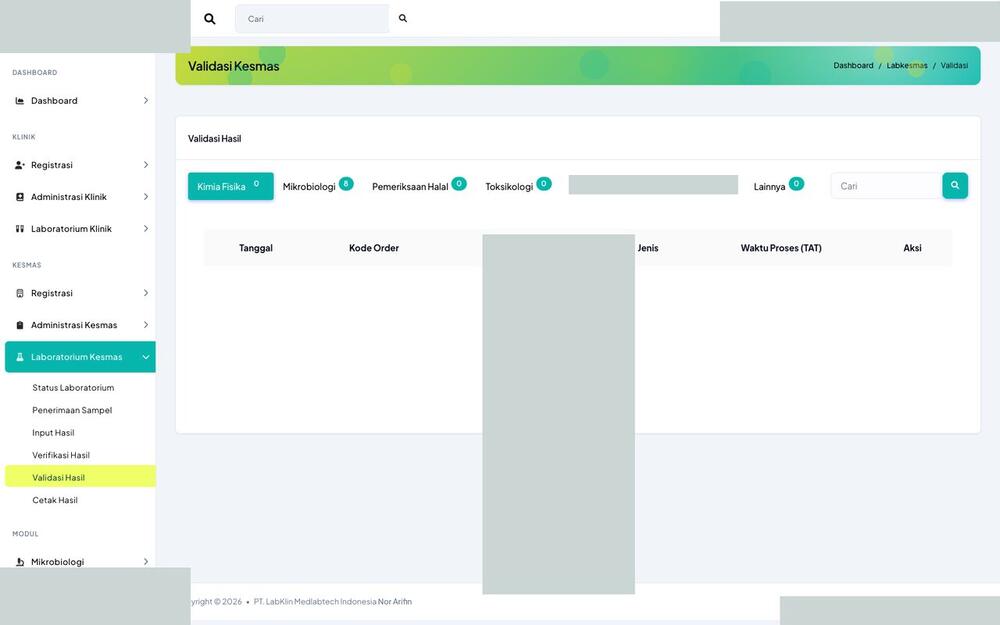1000x625 pixels.
Task: Click the Validasi breadcrumb item
Action: coord(954,66)
